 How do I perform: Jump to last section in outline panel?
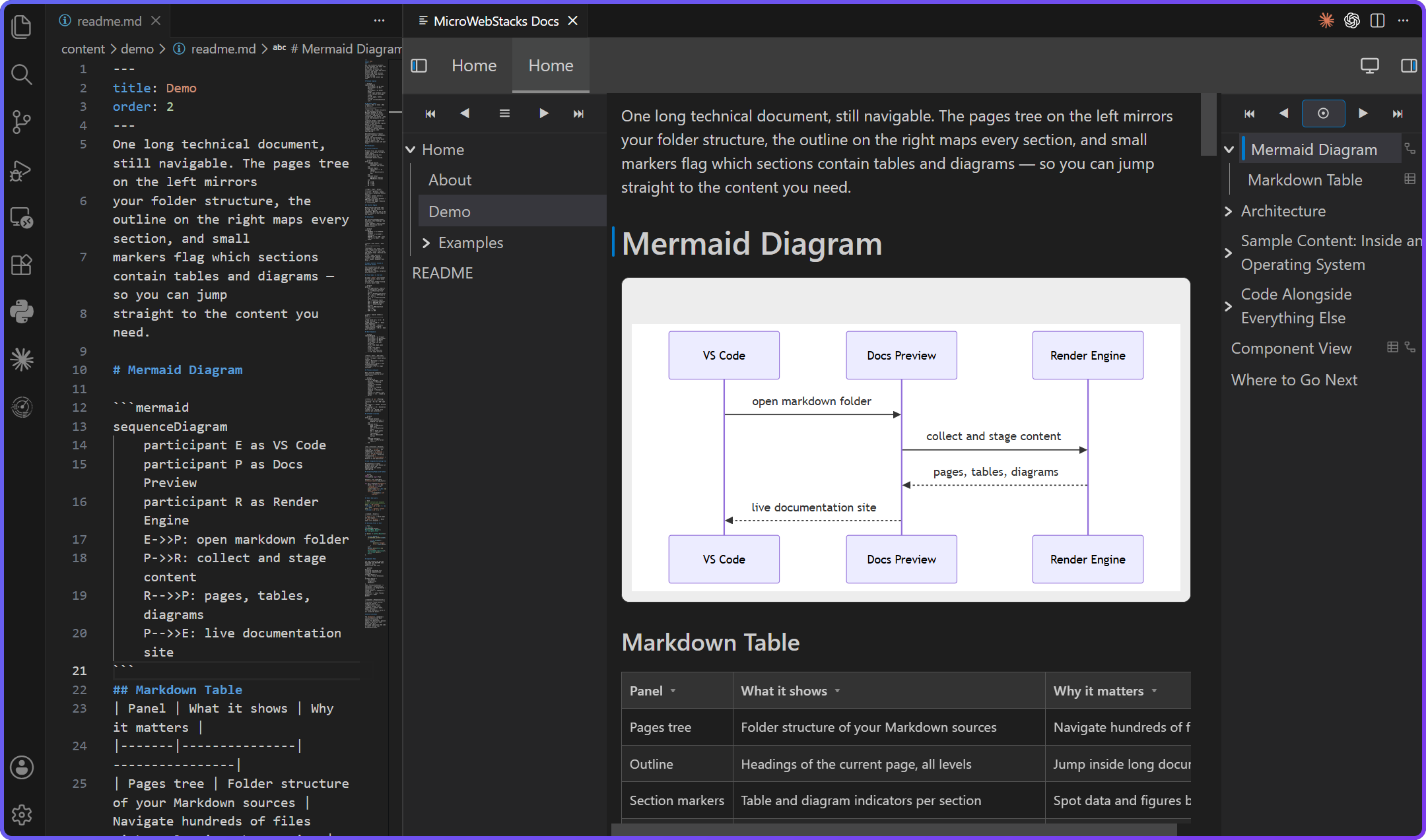(x=1398, y=113)
